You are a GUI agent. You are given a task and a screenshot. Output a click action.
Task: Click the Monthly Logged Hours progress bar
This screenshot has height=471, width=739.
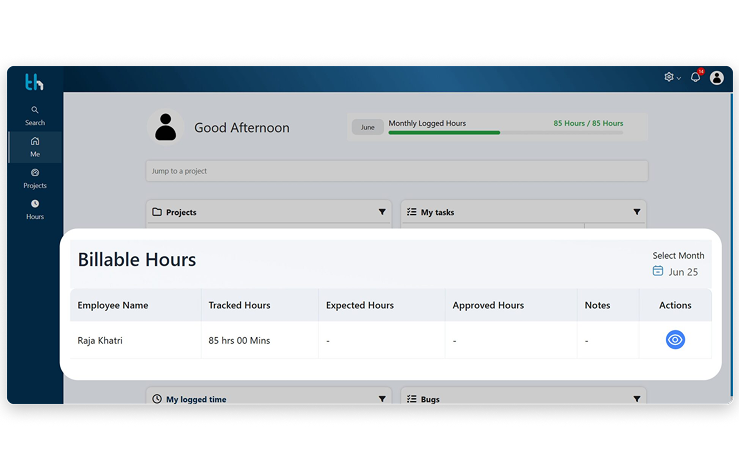click(x=506, y=133)
